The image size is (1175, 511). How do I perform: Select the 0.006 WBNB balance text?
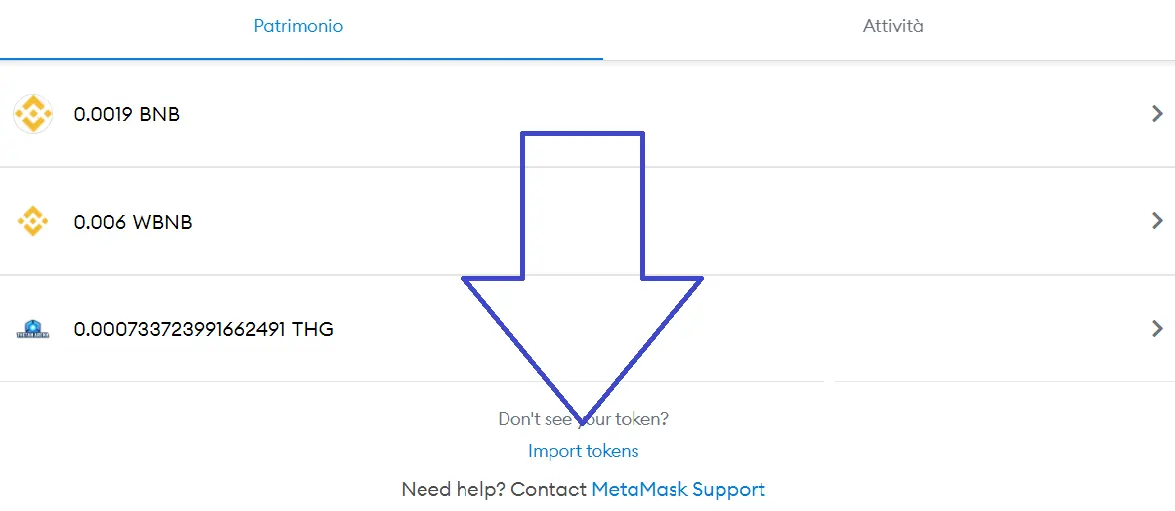133,223
